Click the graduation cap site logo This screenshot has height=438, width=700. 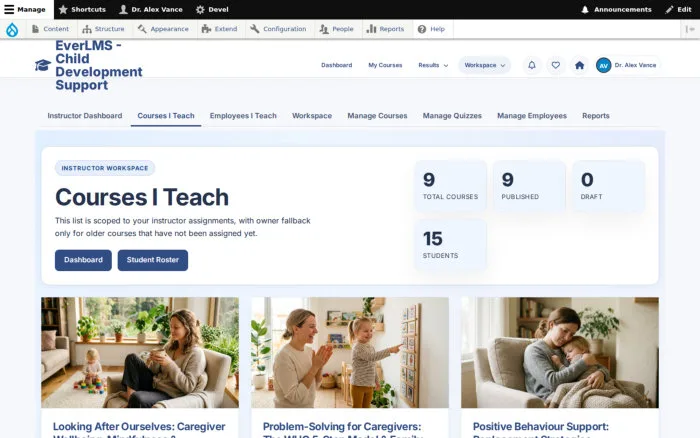(x=43, y=65)
